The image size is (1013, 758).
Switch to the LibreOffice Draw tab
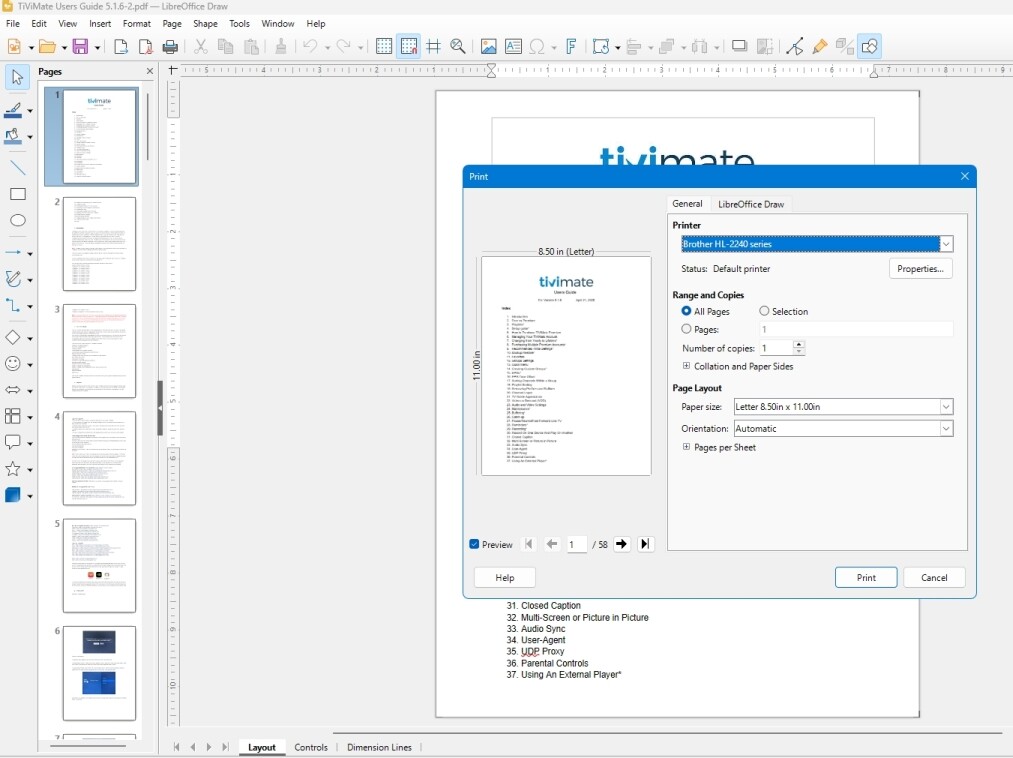pyautogui.click(x=751, y=204)
